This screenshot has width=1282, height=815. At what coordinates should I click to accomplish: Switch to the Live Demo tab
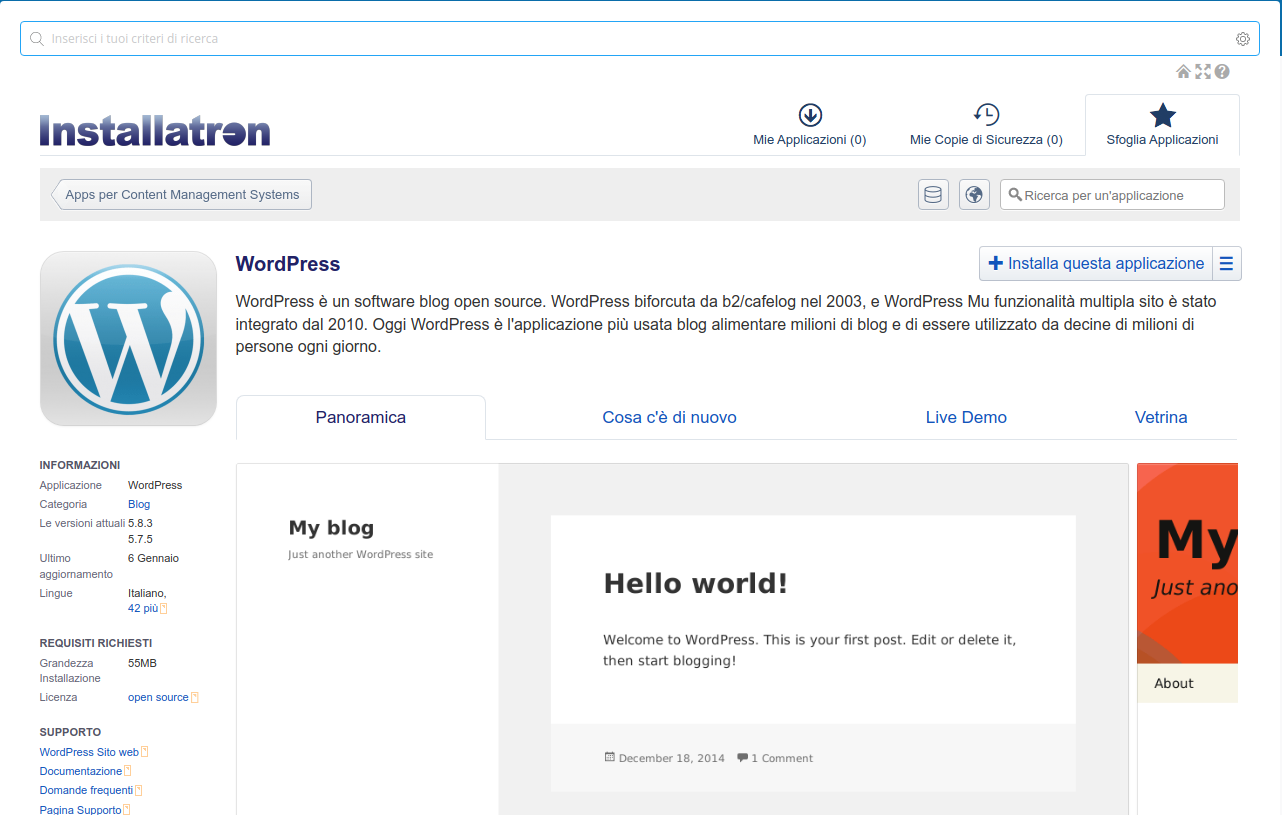[x=966, y=417]
